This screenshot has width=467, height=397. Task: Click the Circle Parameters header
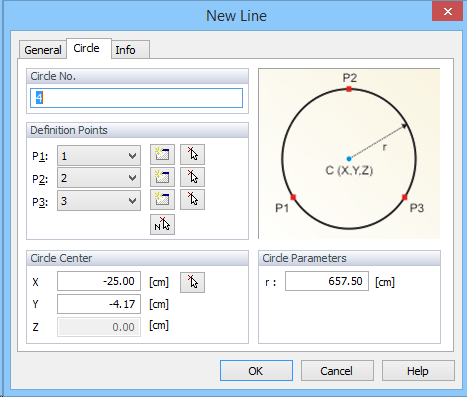[349, 258]
